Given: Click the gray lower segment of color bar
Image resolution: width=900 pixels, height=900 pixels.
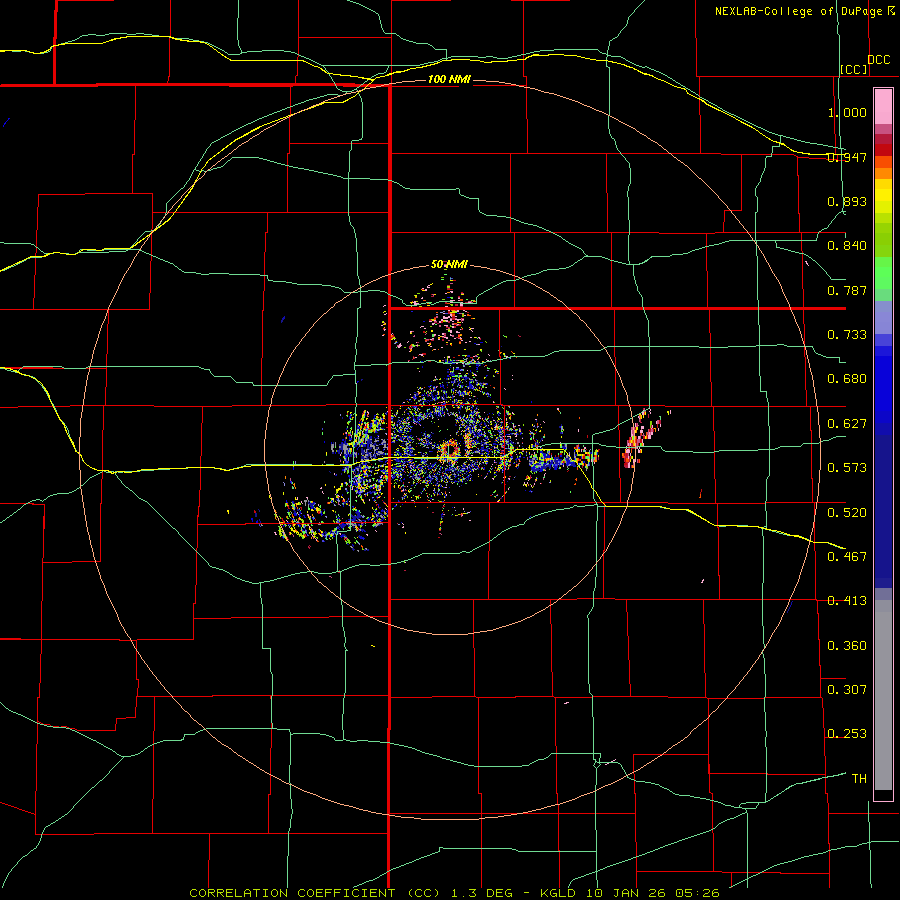Looking at the screenshot, I should 883,695.
